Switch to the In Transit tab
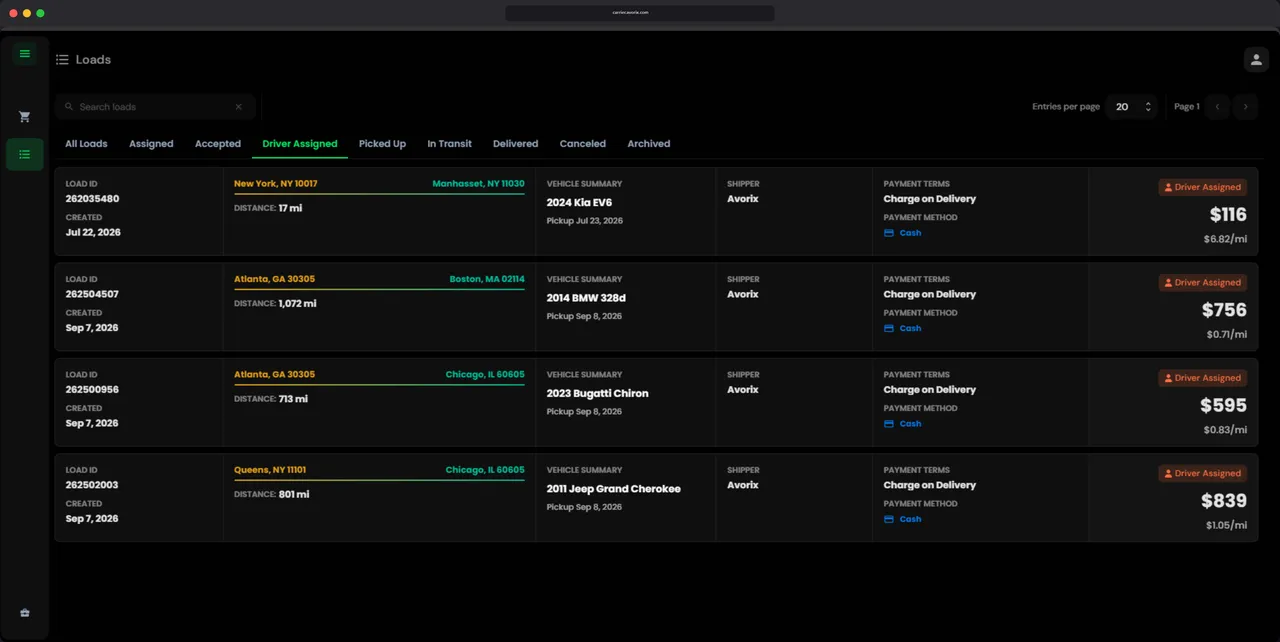Screen dimensions: 1280x642 (449, 144)
